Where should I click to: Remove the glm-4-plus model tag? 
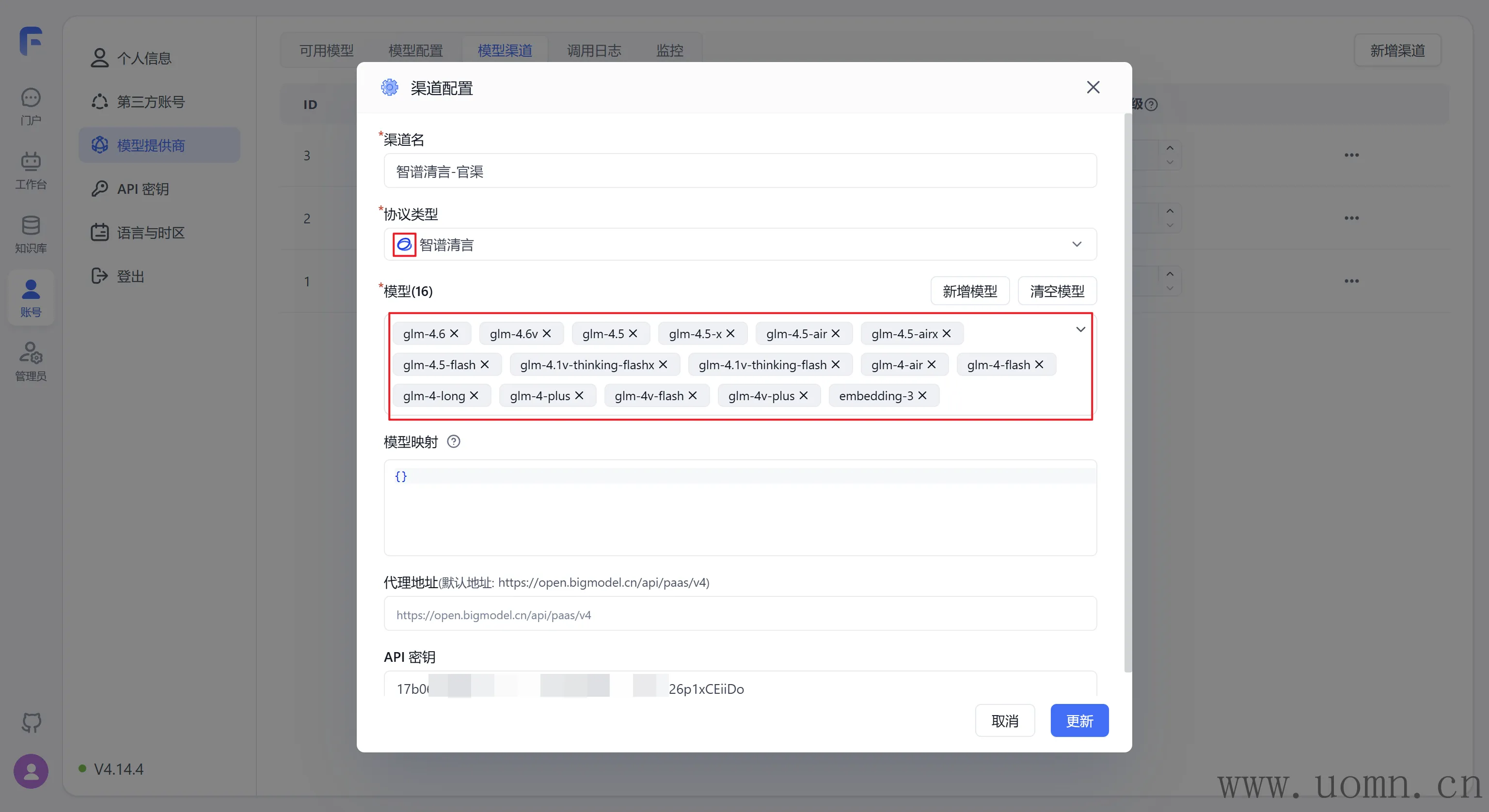click(579, 395)
